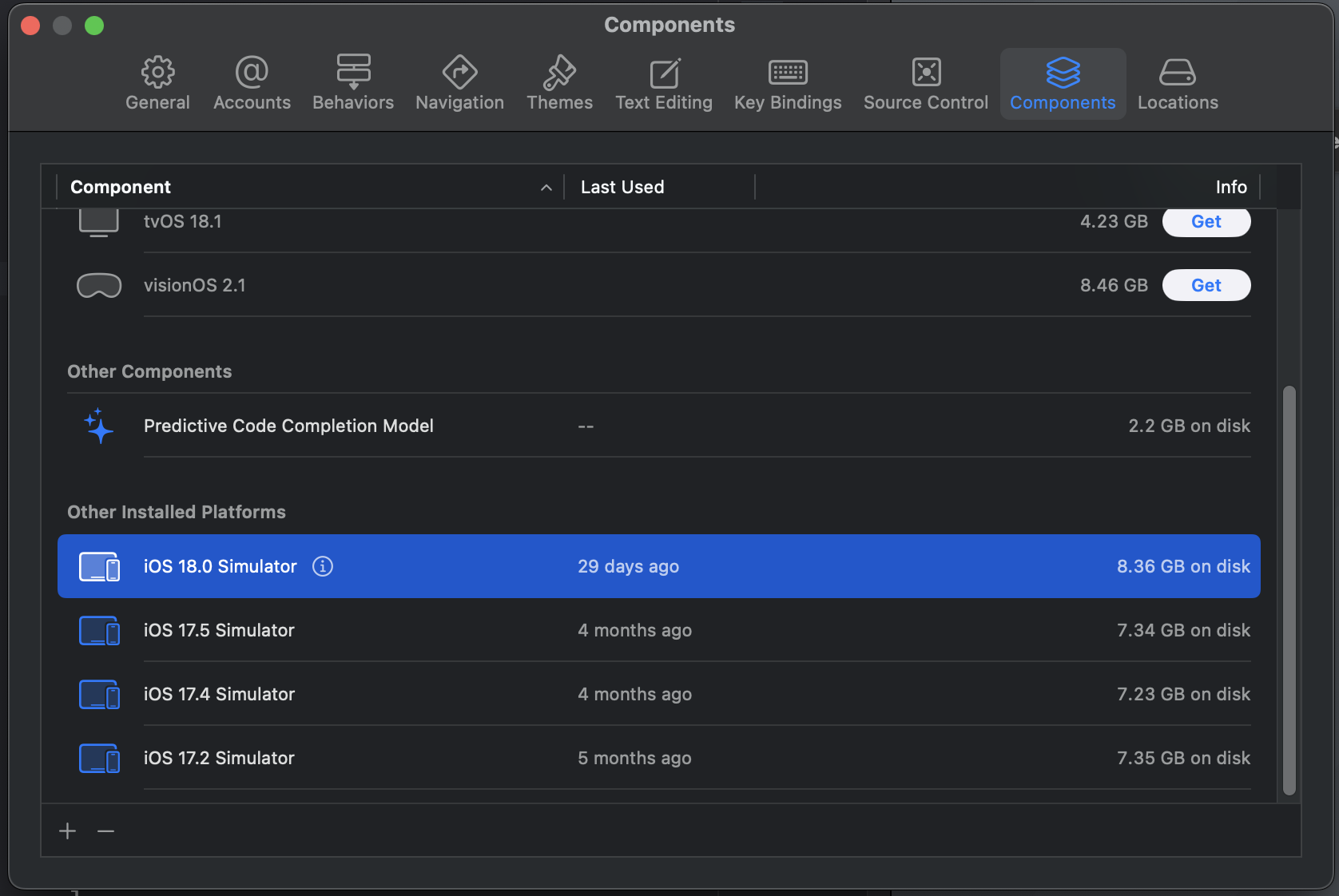Click the 2.2 GB on disk value
Image resolution: width=1339 pixels, height=896 pixels.
point(1189,426)
